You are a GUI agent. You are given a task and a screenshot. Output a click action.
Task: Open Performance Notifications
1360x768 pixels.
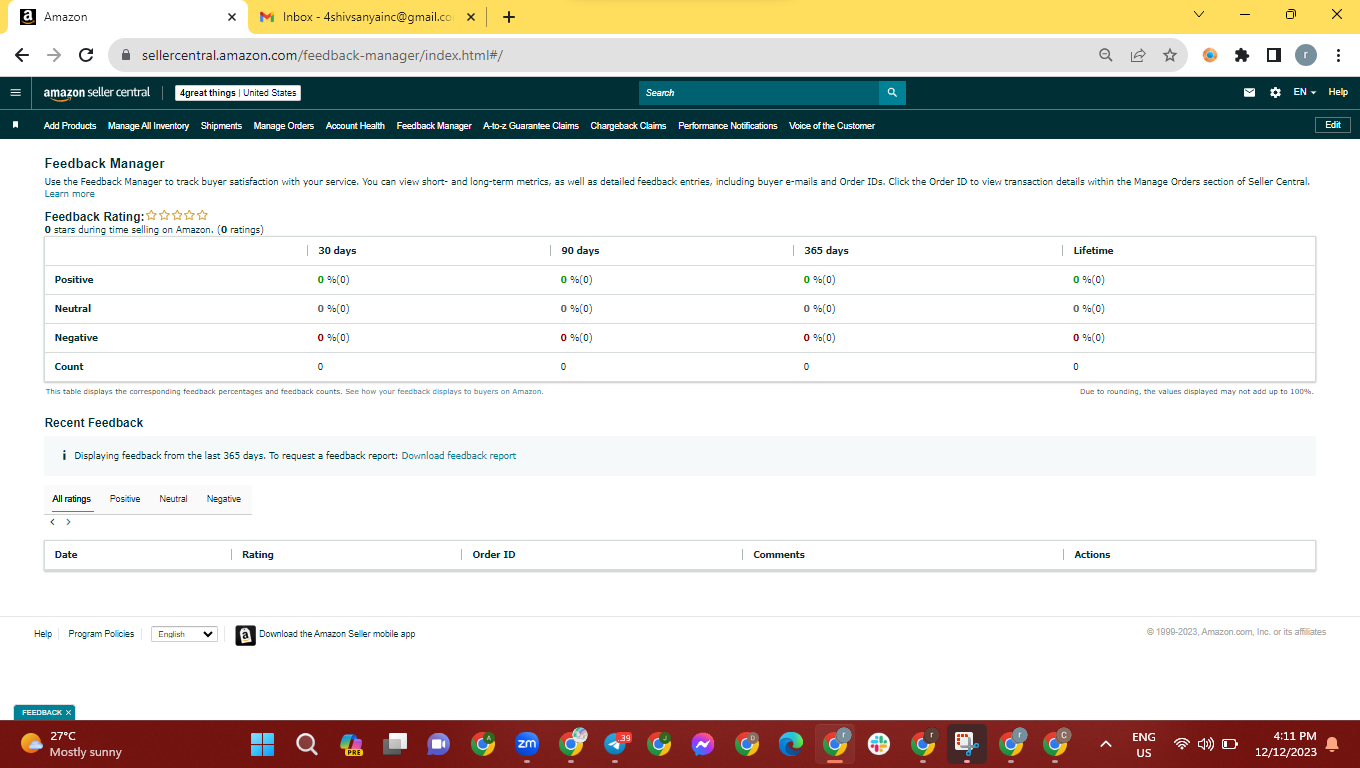tap(727, 126)
